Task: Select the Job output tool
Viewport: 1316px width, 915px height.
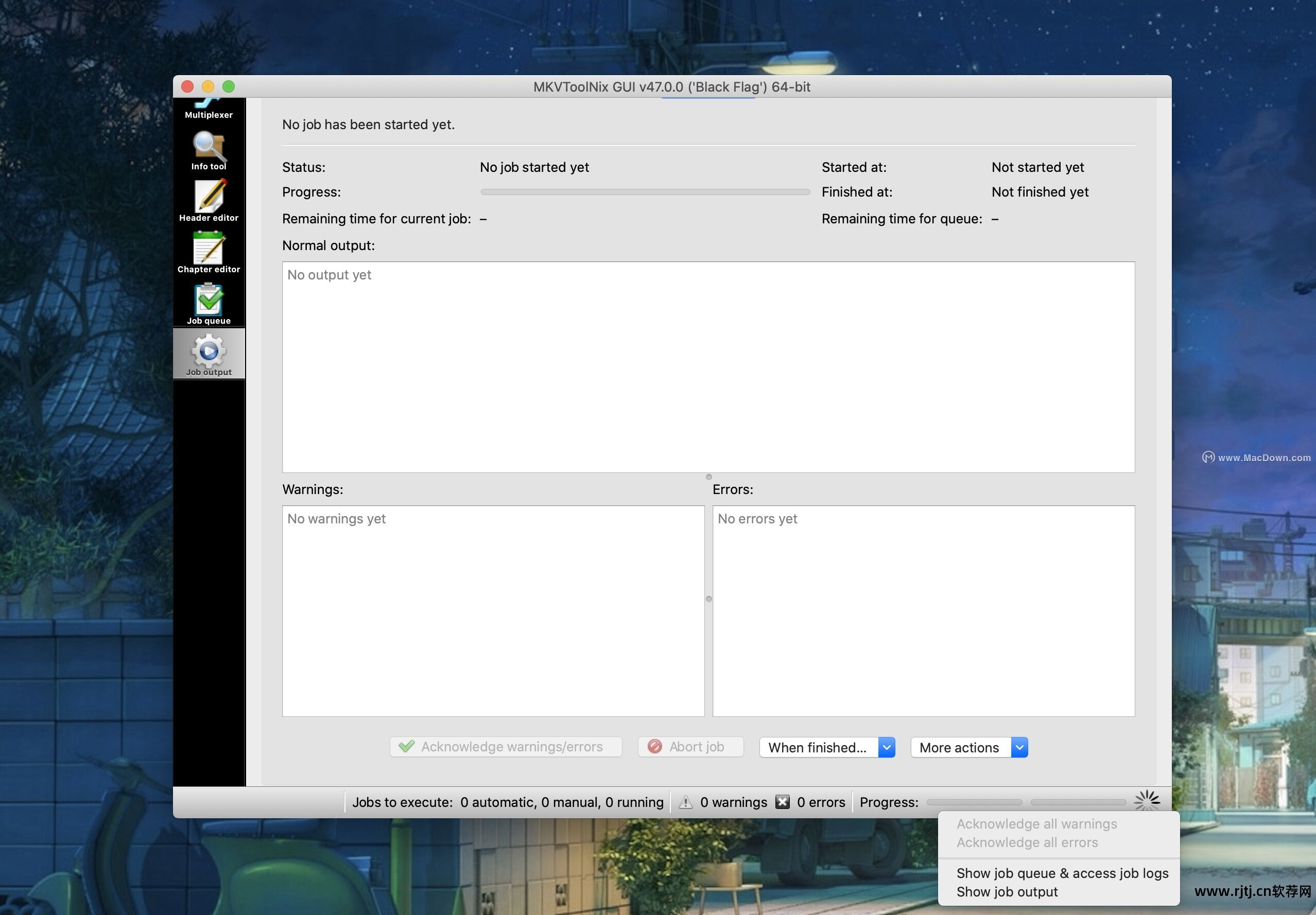Action: tap(209, 354)
